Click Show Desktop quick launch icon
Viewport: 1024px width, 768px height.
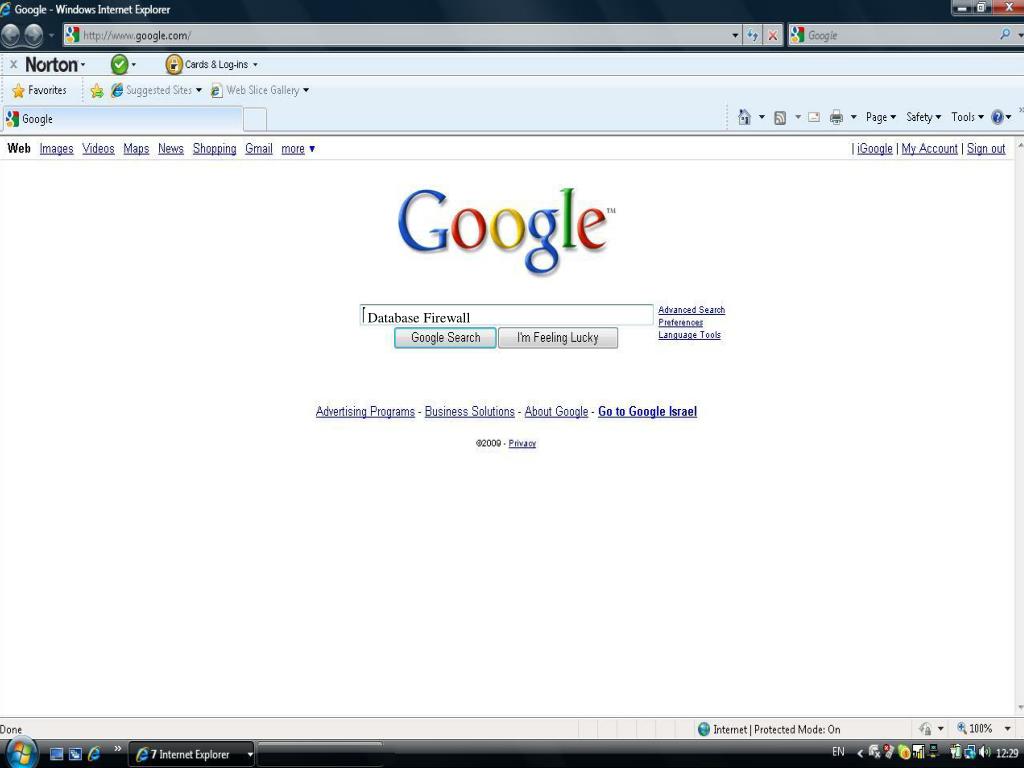pyautogui.click(x=56, y=754)
